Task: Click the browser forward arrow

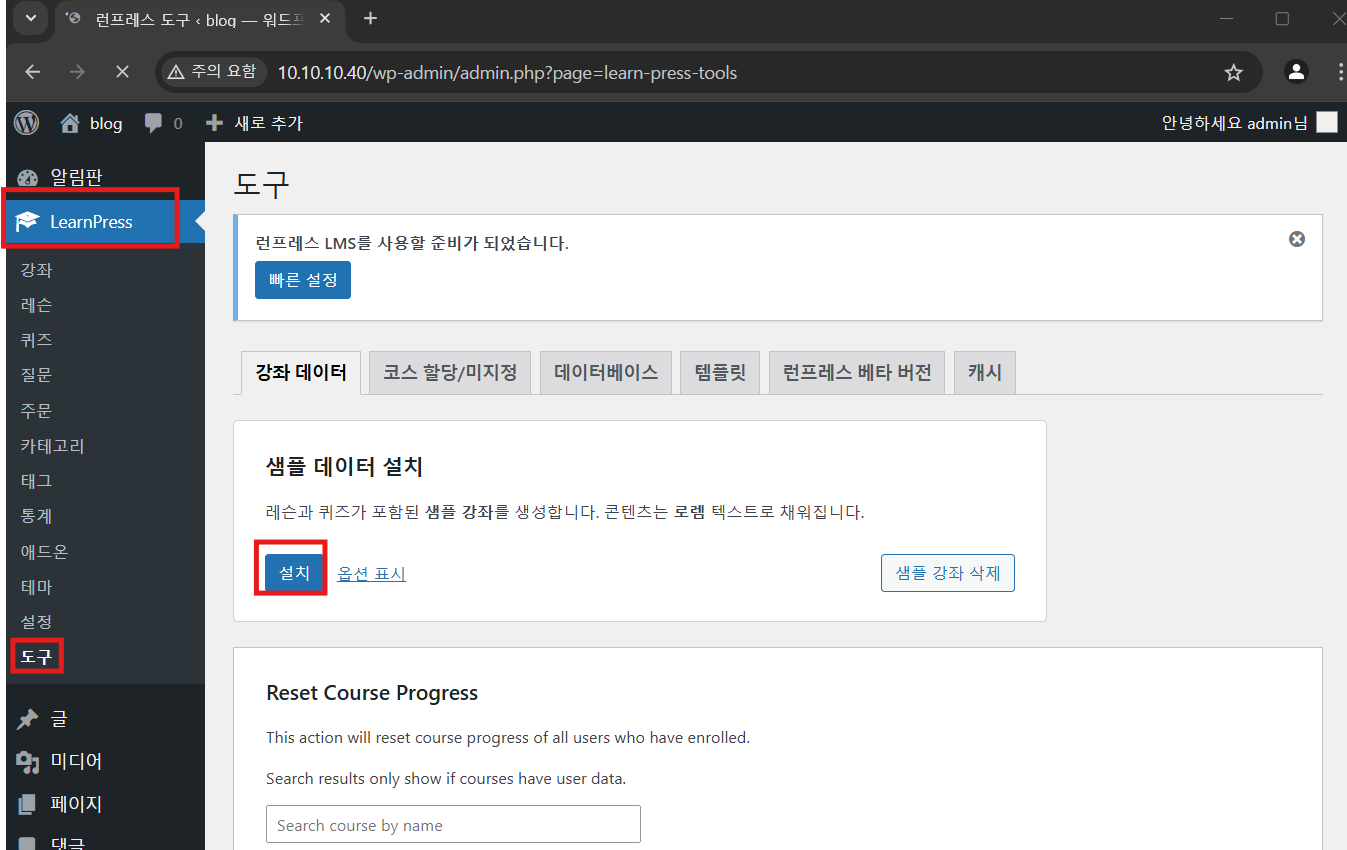Action: pos(77,72)
